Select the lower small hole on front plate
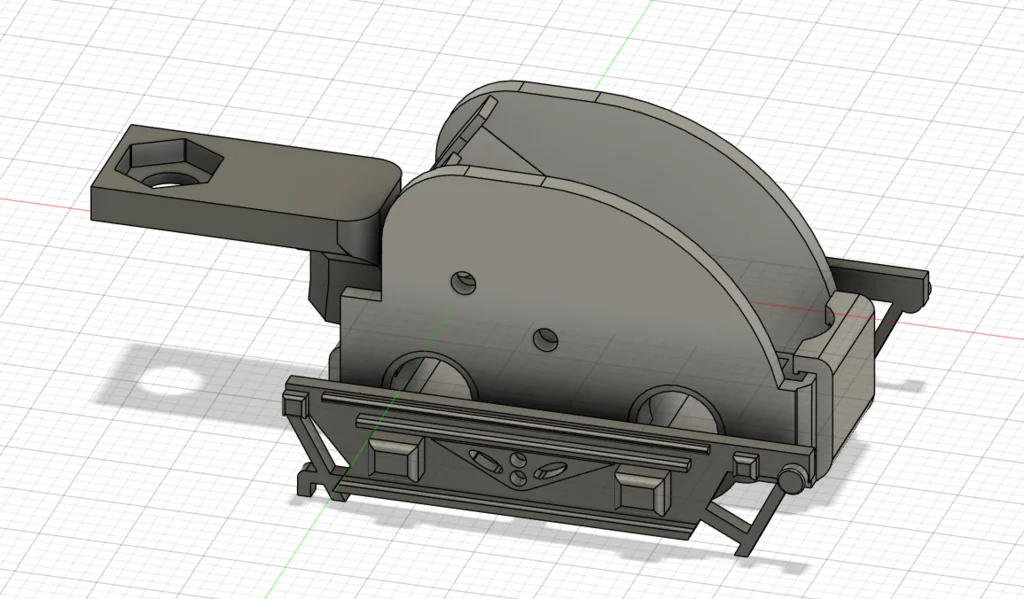This screenshot has height=599, width=1024. [x=545, y=340]
